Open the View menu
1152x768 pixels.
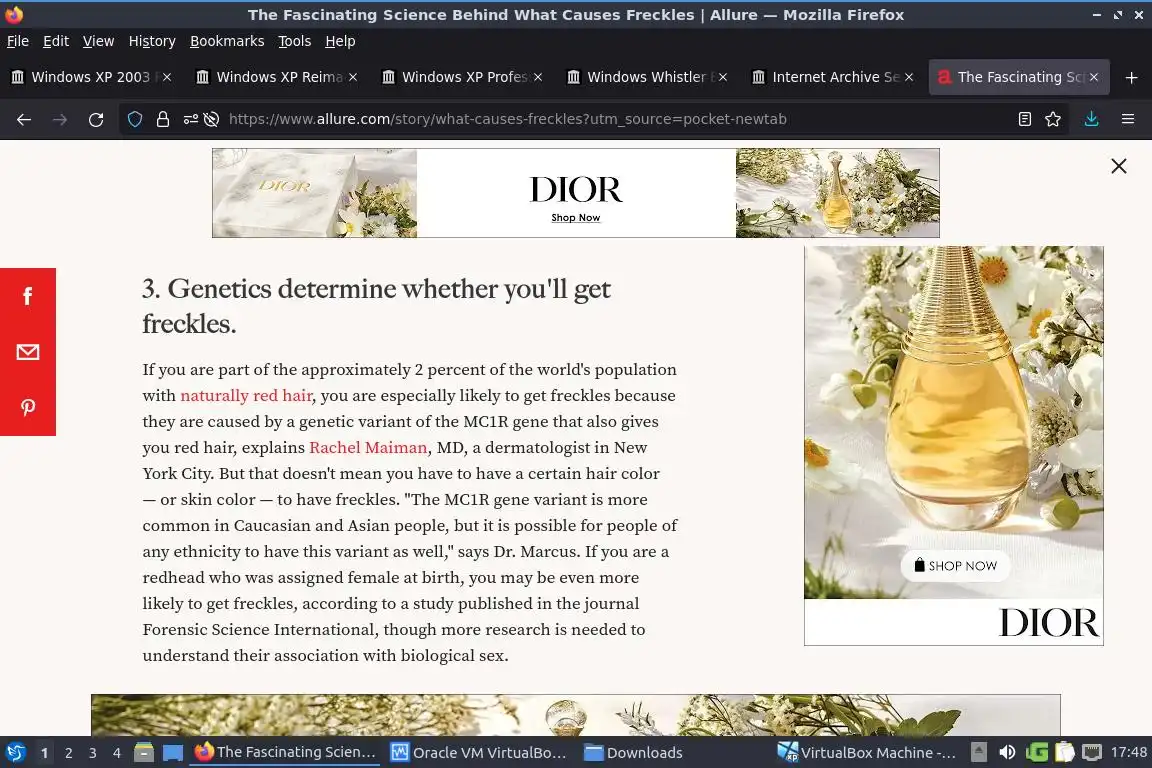tap(98, 41)
